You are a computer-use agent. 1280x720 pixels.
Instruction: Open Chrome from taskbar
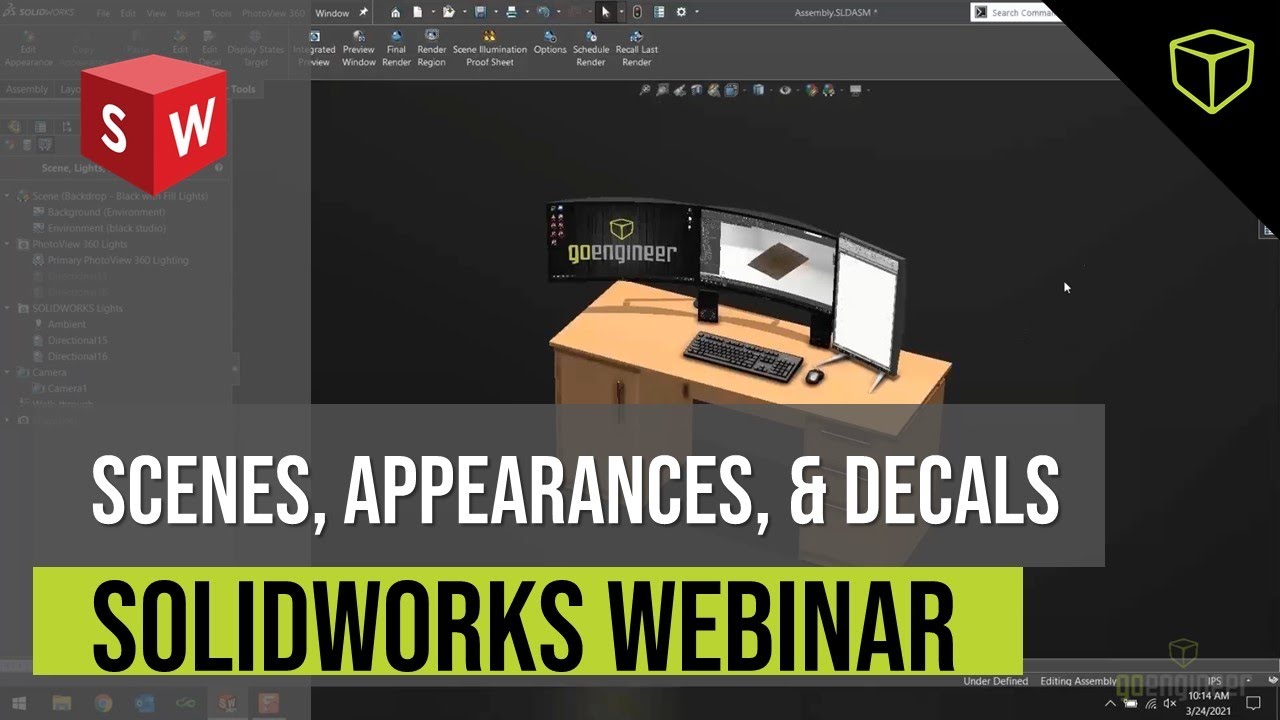point(102,703)
